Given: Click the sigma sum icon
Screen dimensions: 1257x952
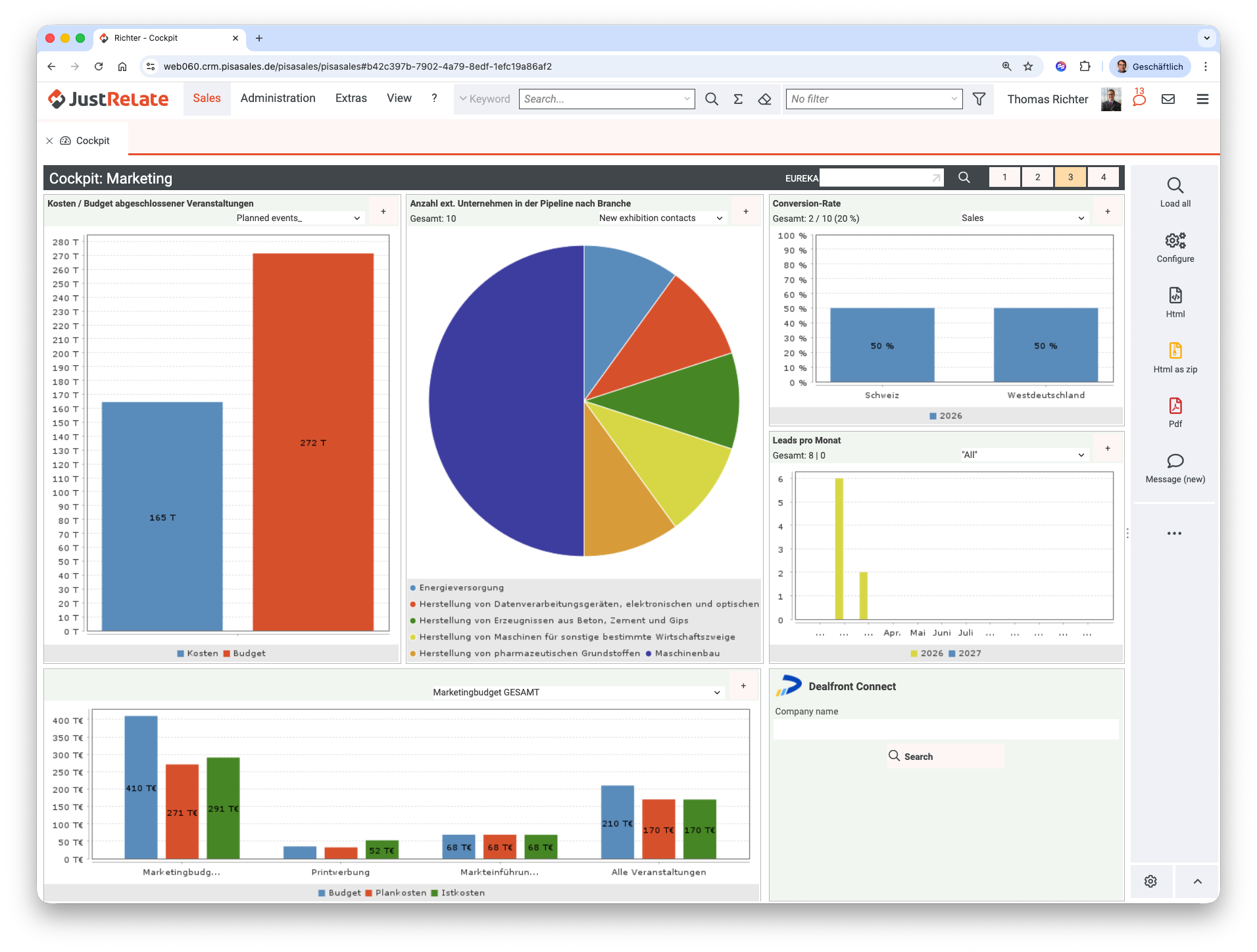Looking at the screenshot, I should [738, 99].
